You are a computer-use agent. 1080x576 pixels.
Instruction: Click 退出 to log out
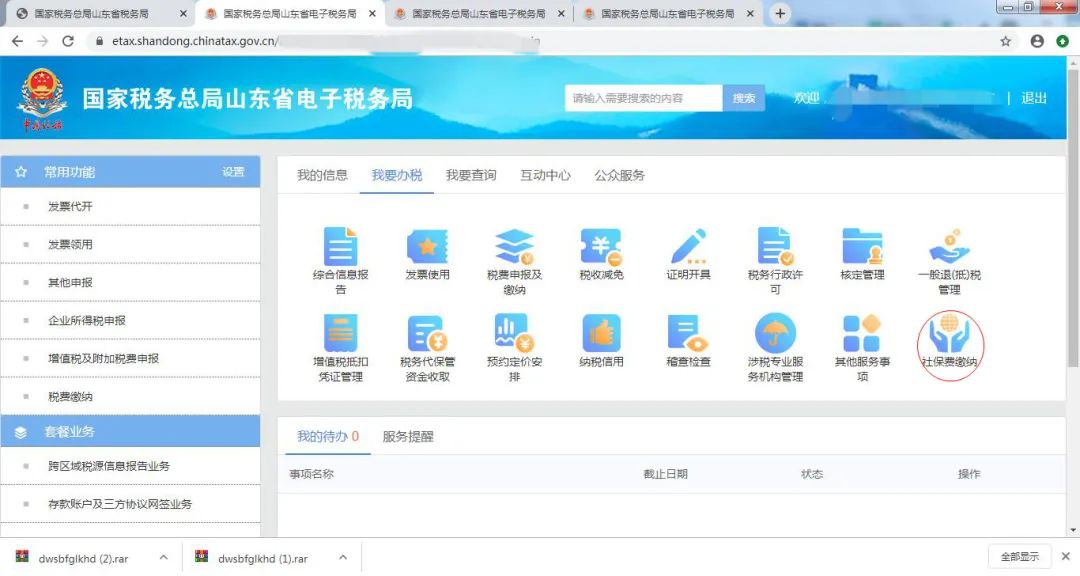1034,98
